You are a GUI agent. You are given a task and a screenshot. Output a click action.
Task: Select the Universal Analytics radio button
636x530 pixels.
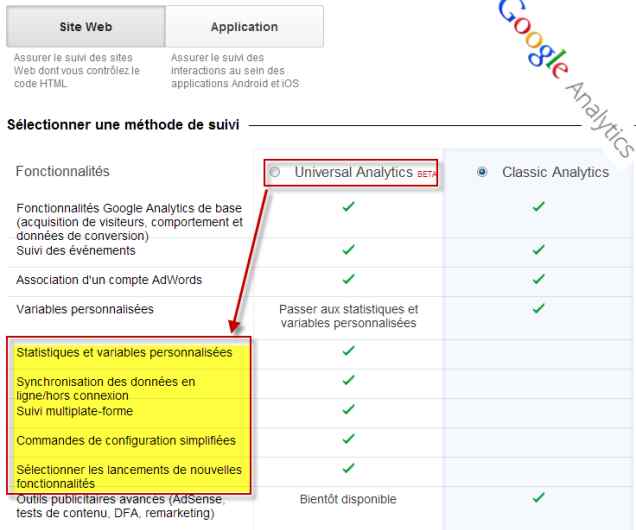275,172
